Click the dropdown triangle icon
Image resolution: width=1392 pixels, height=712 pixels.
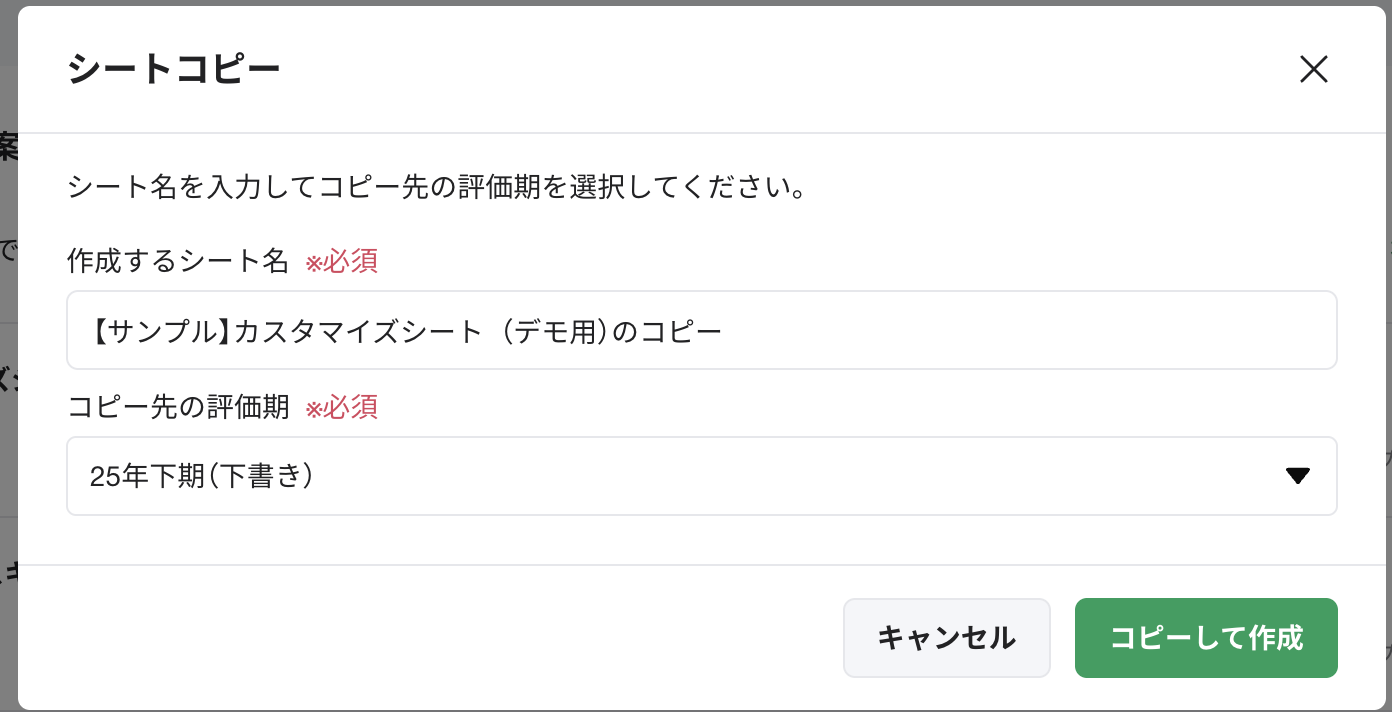coord(1298,476)
